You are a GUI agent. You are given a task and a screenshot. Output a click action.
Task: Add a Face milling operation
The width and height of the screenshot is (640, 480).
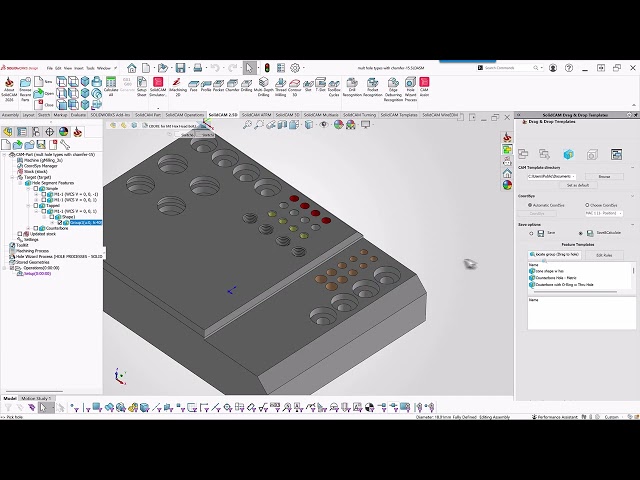tap(193, 86)
